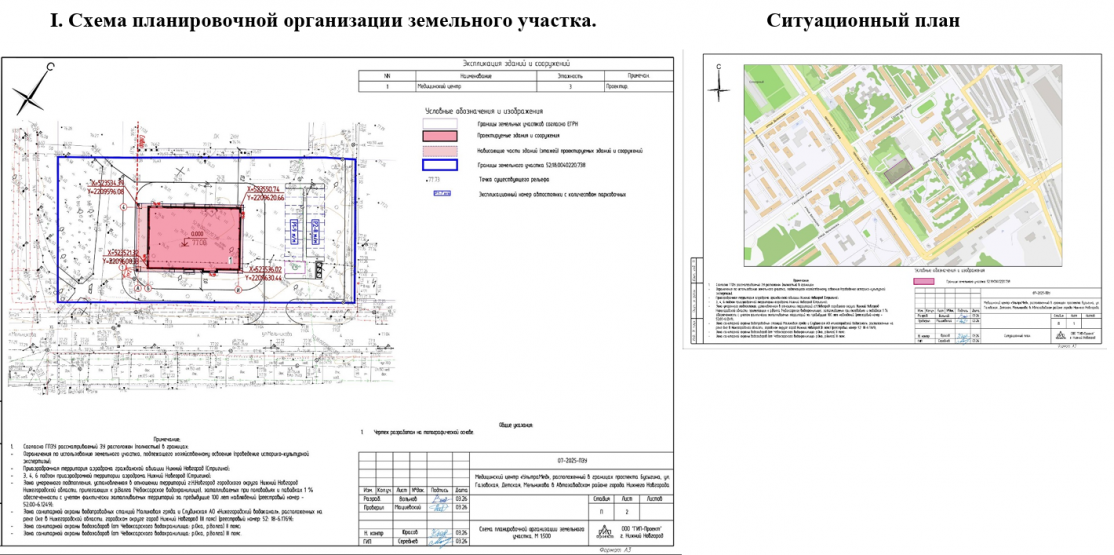Image resolution: width=1114 pixels, height=555 pixels.
Task: Click the top-left red coordinate label beginning X=523534
Action: pos(107,186)
